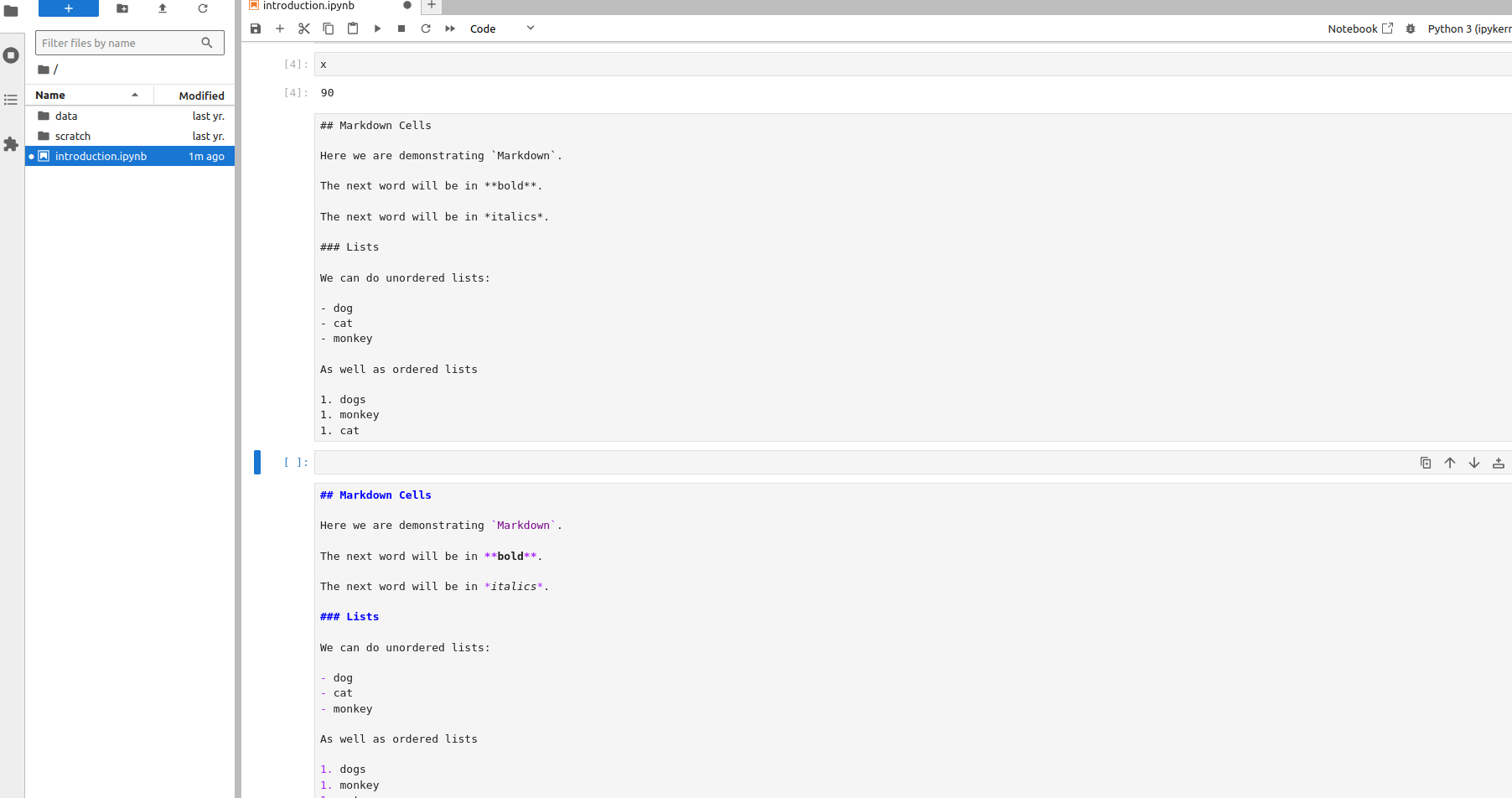
Task: Open a new launcher tab
Action: click(x=432, y=6)
